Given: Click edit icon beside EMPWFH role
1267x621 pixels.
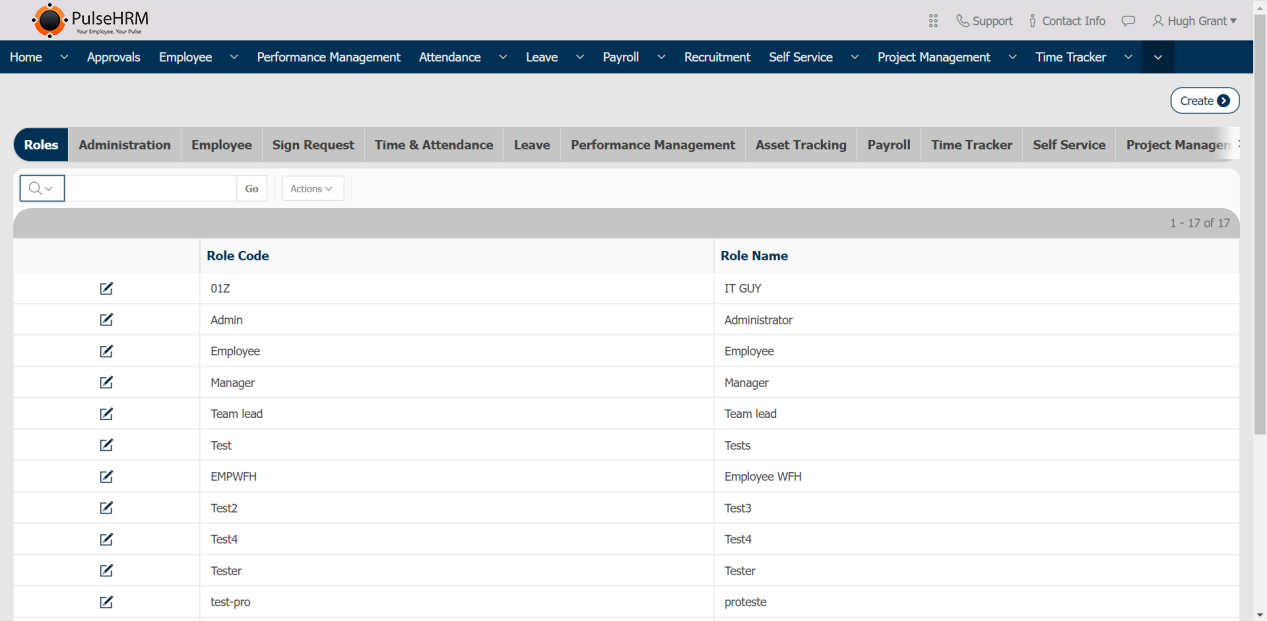Looking at the screenshot, I should click(x=106, y=477).
